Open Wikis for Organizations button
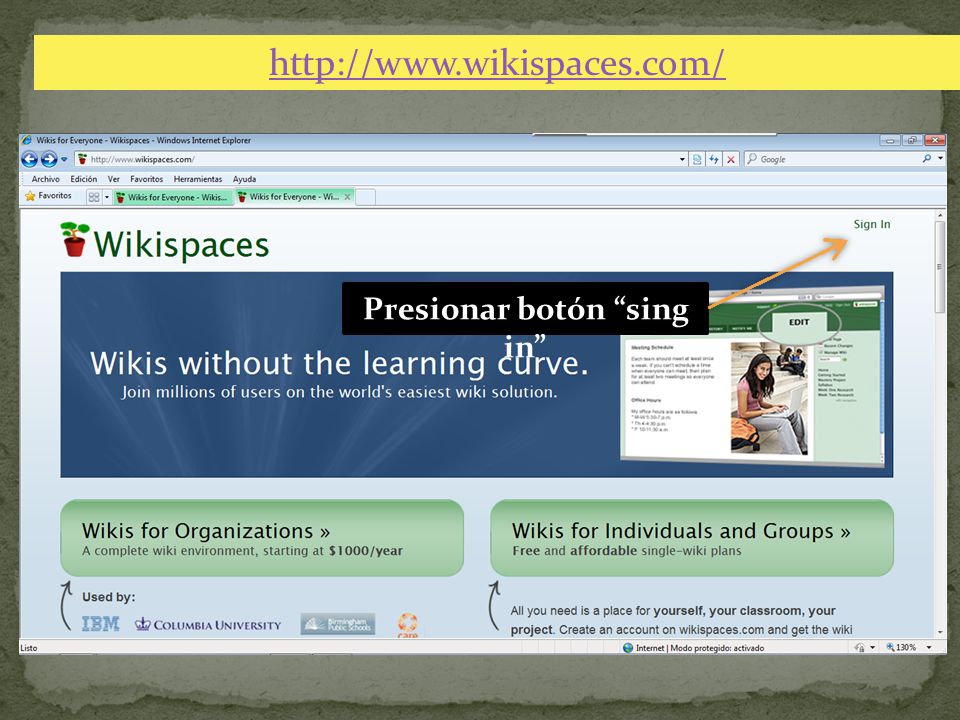The image size is (960, 720). coord(262,538)
